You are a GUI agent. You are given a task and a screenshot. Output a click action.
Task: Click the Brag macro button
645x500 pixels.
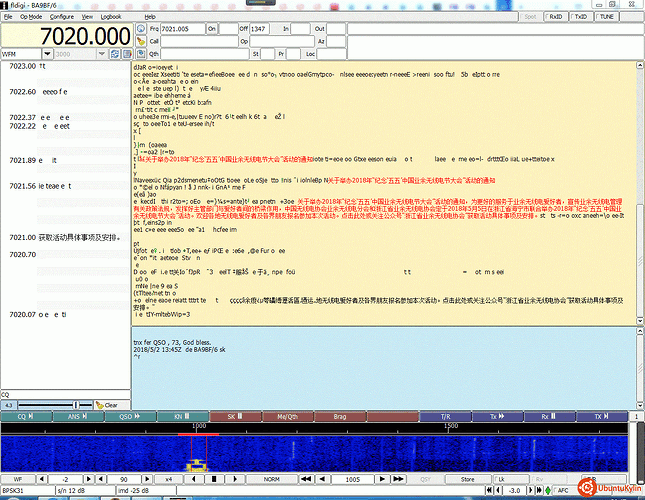pyautogui.click(x=340, y=416)
